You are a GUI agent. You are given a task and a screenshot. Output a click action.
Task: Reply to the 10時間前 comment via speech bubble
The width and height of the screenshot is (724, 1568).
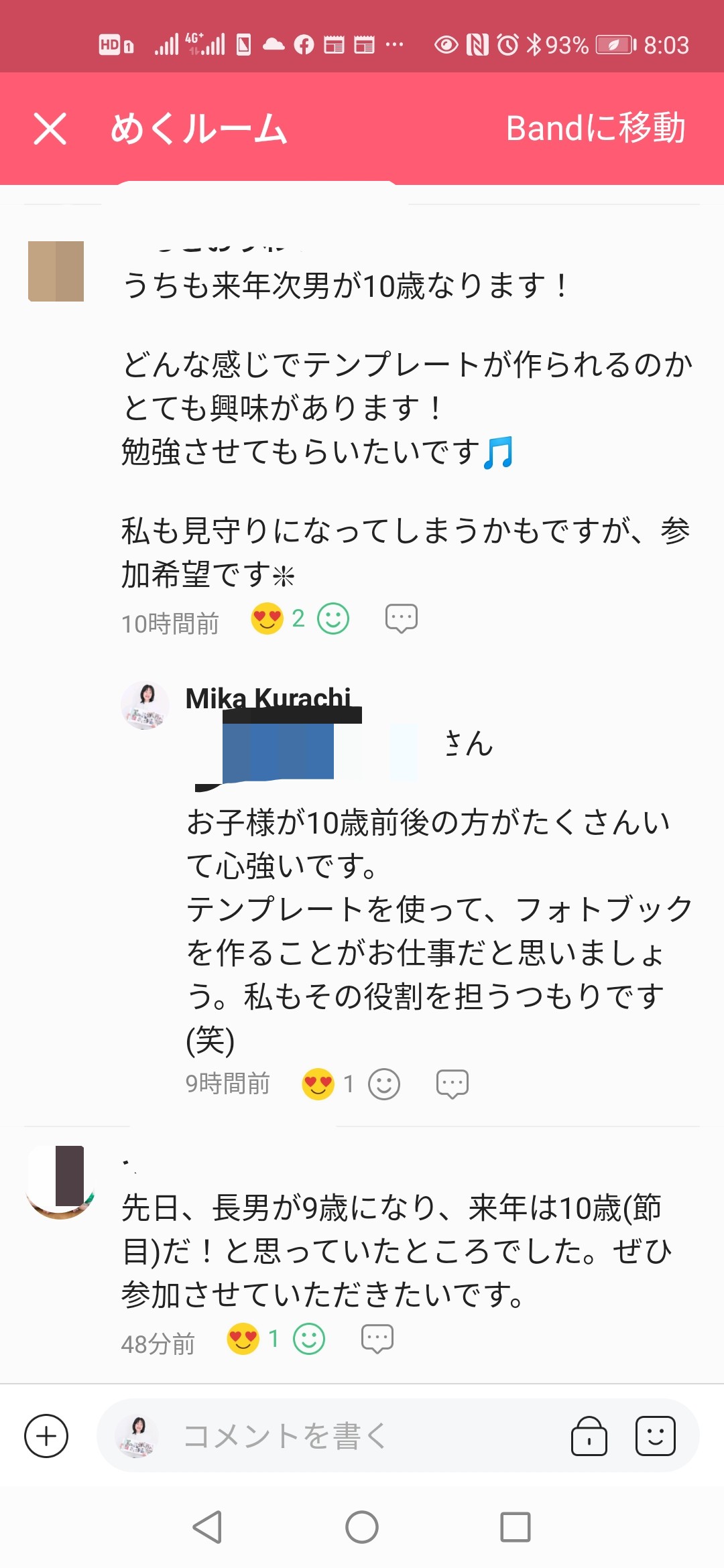pyautogui.click(x=402, y=618)
